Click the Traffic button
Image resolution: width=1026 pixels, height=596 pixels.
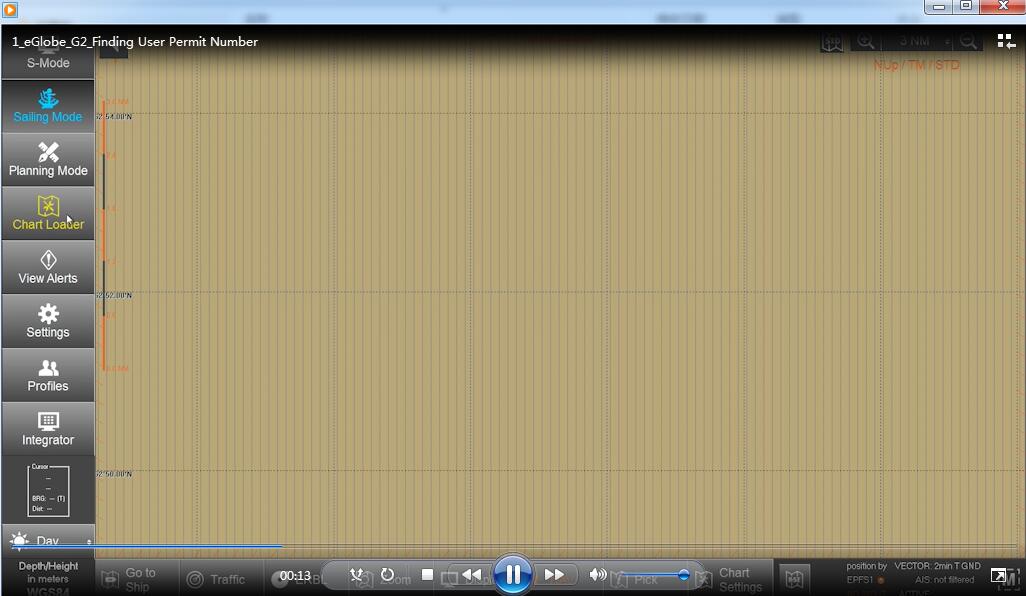click(216, 579)
